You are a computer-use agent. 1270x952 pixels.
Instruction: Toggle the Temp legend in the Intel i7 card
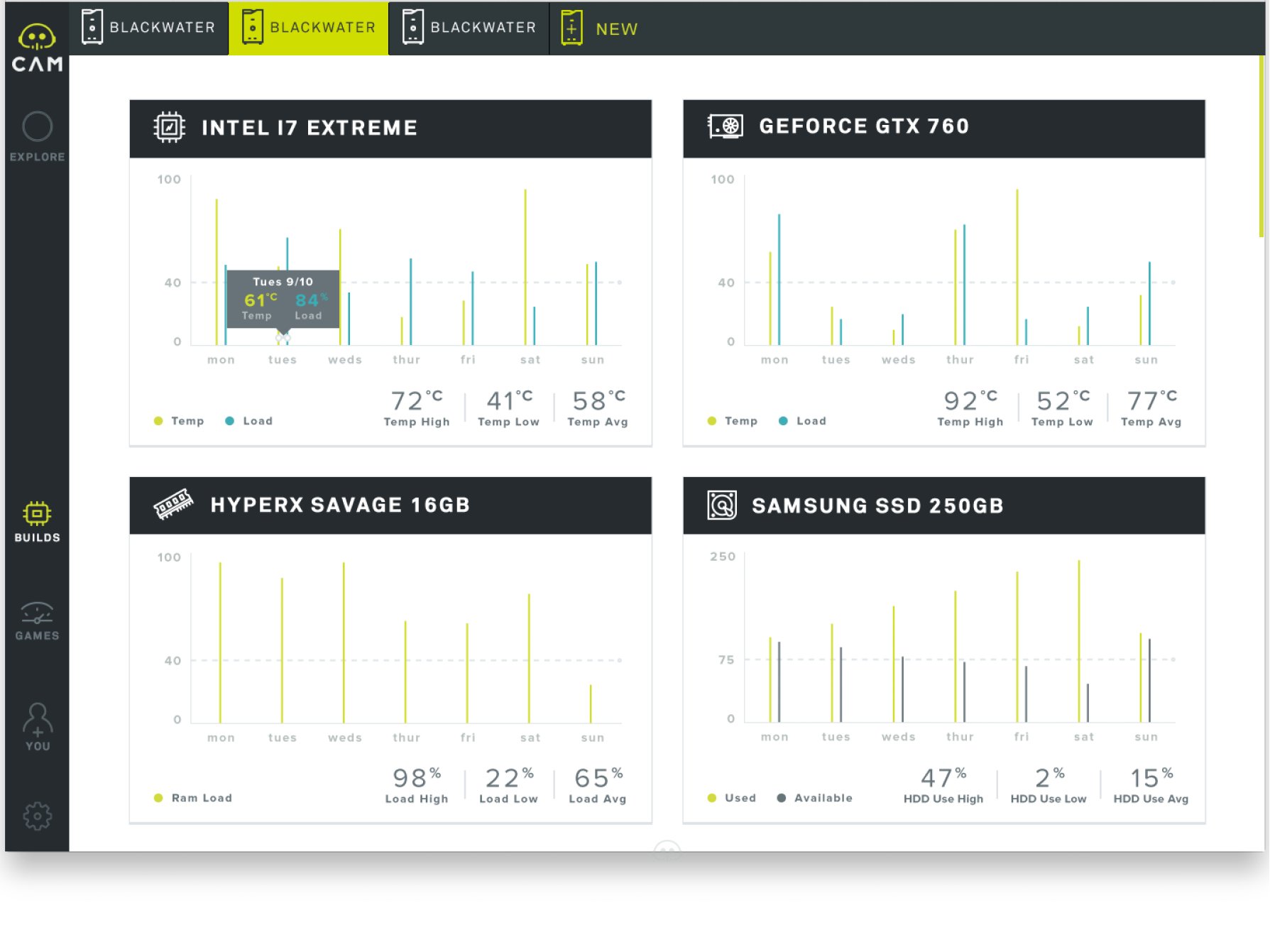pyautogui.click(x=179, y=421)
